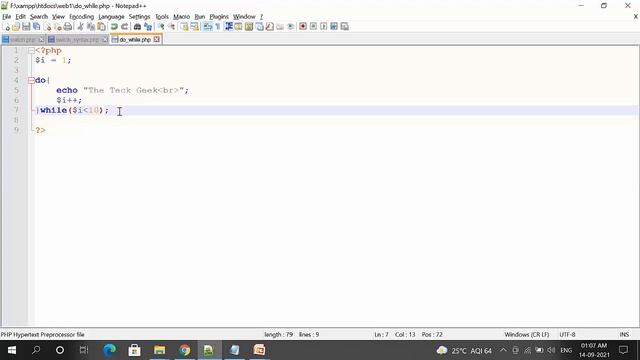640x360 pixels.
Task: Switch to the switch_syntax.php tab
Action: (x=77, y=40)
